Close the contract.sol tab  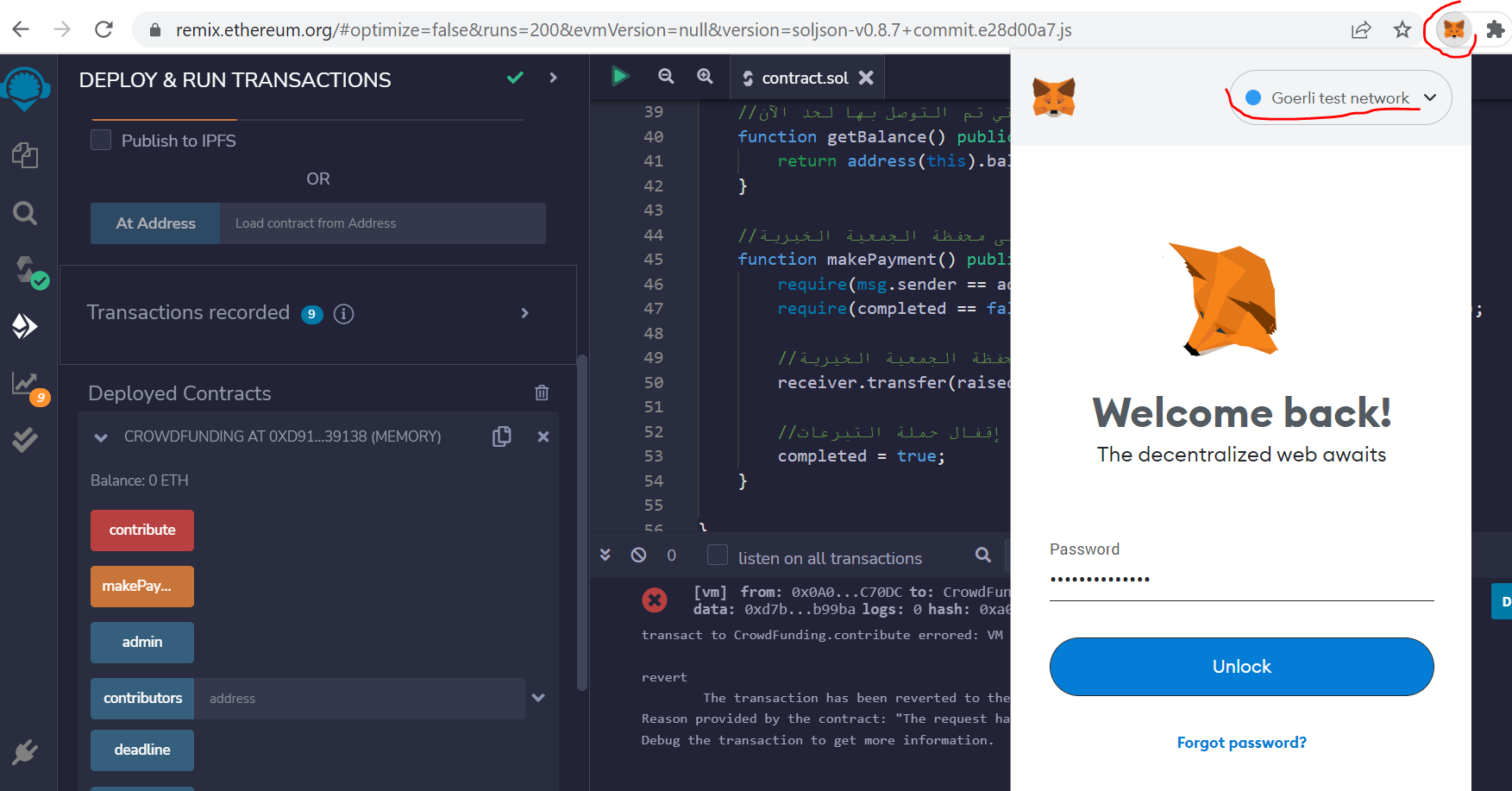[x=867, y=78]
